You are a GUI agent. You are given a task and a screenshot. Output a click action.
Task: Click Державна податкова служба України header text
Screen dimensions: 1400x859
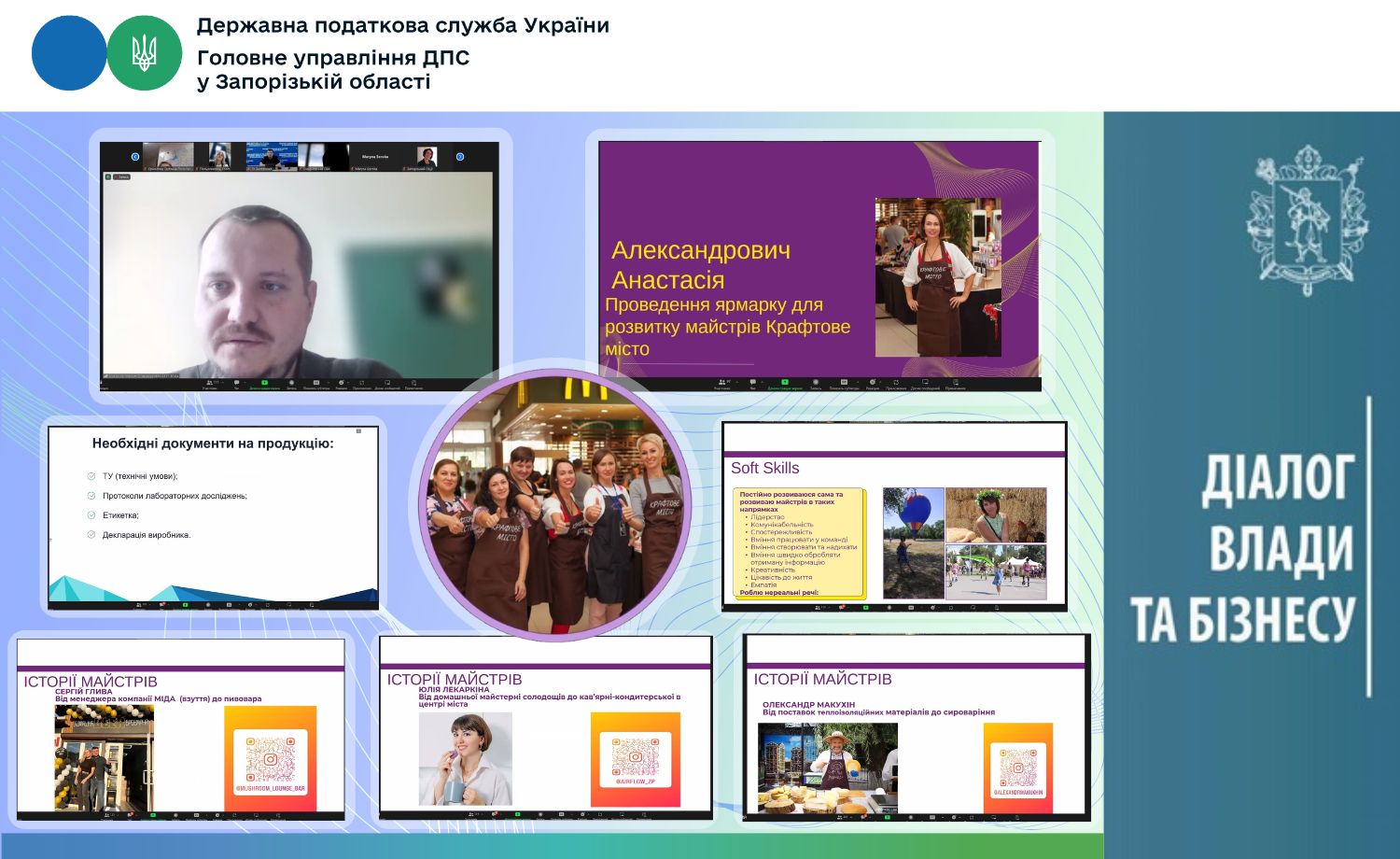(x=402, y=26)
